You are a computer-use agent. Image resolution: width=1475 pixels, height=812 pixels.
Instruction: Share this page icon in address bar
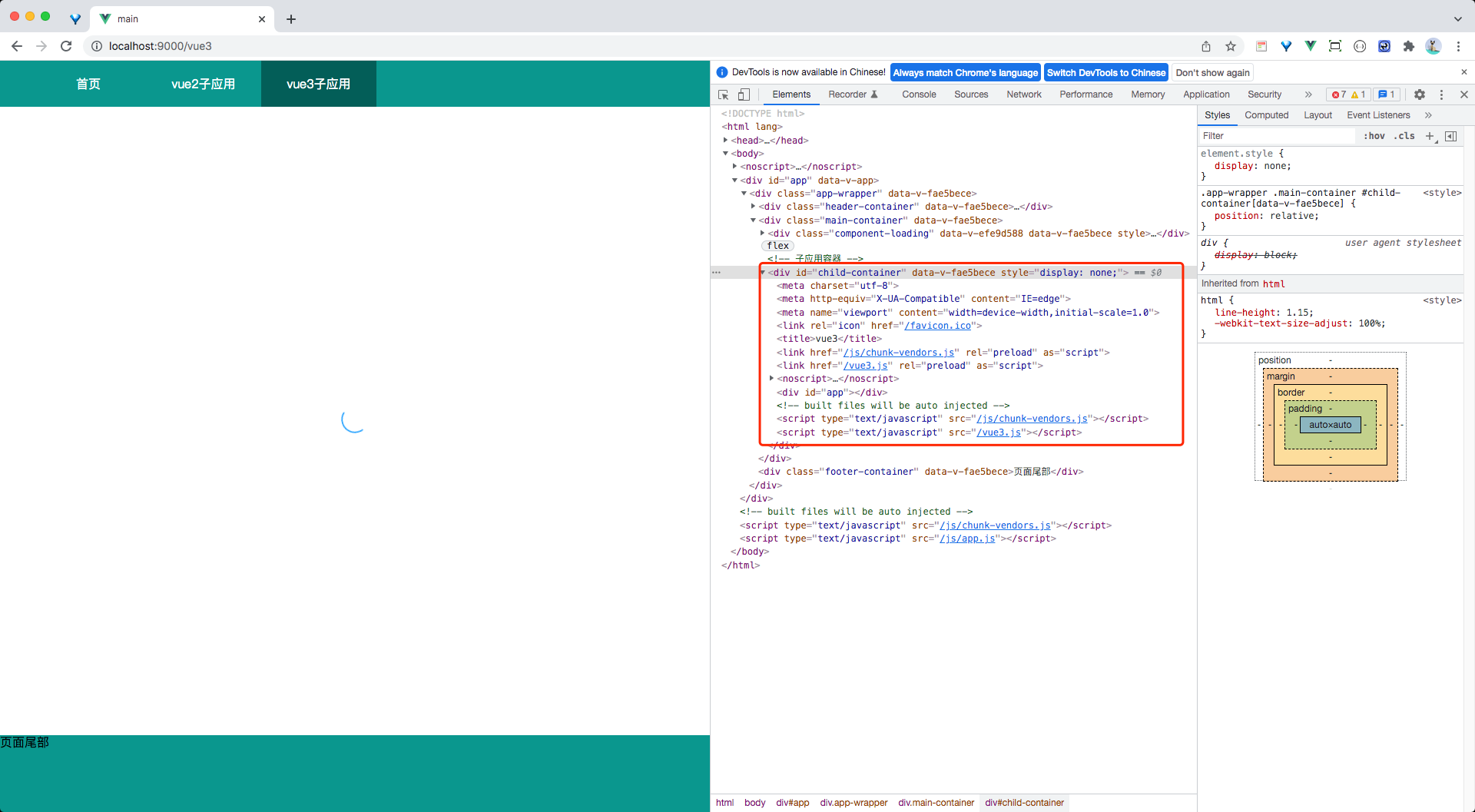pyautogui.click(x=1206, y=46)
